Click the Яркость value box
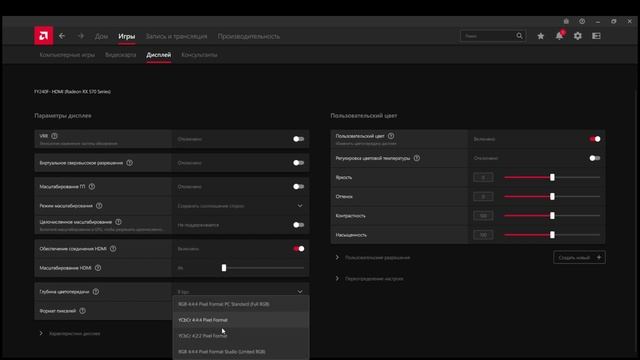Screen dimensions: 640x360 pos(483,178)
